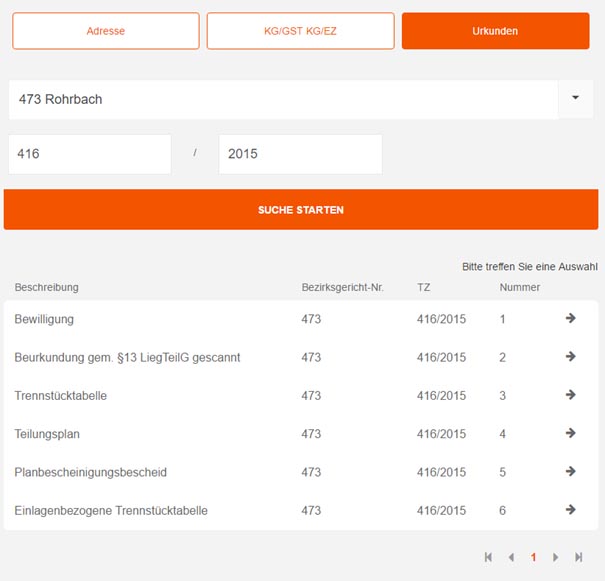Click the TZ number field containing 416
Screen dimensions: 605x581
[90, 155]
